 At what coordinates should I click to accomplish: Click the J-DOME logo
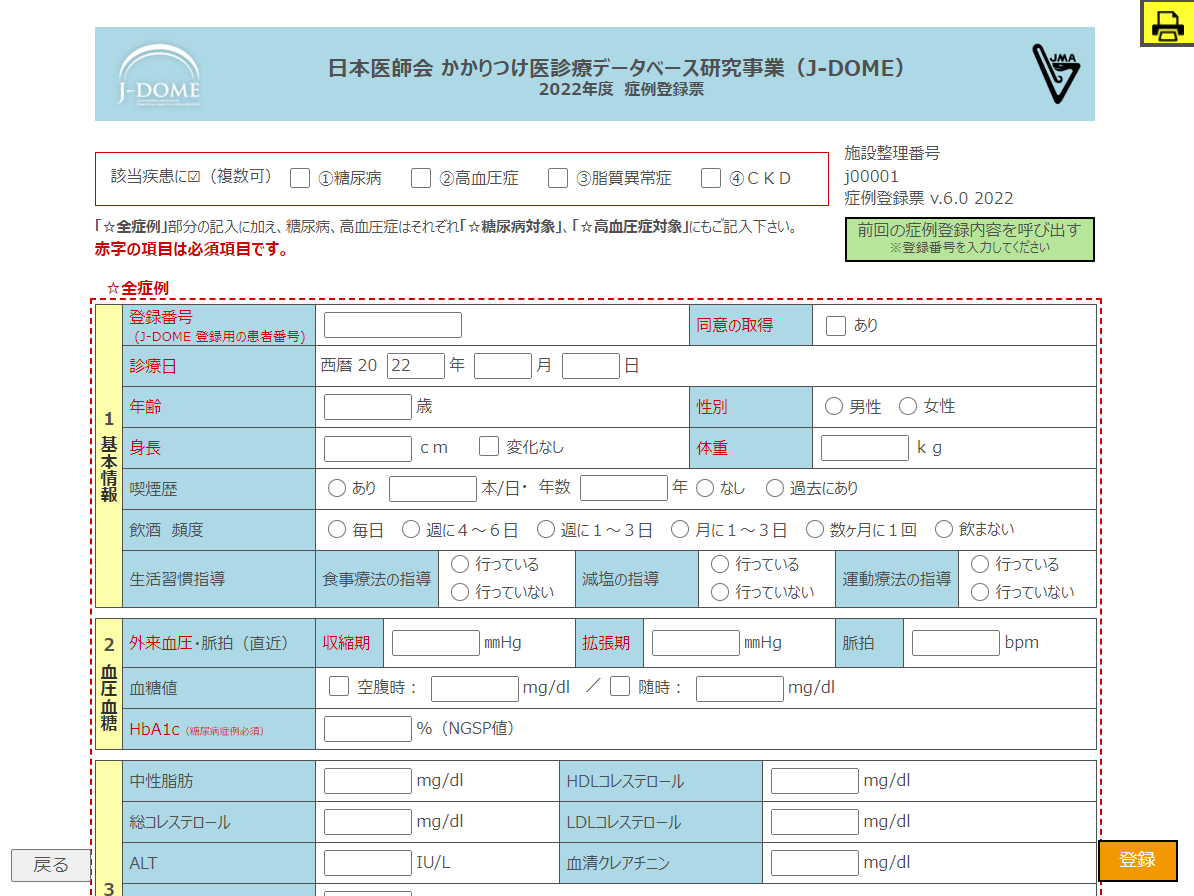click(x=159, y=75)
